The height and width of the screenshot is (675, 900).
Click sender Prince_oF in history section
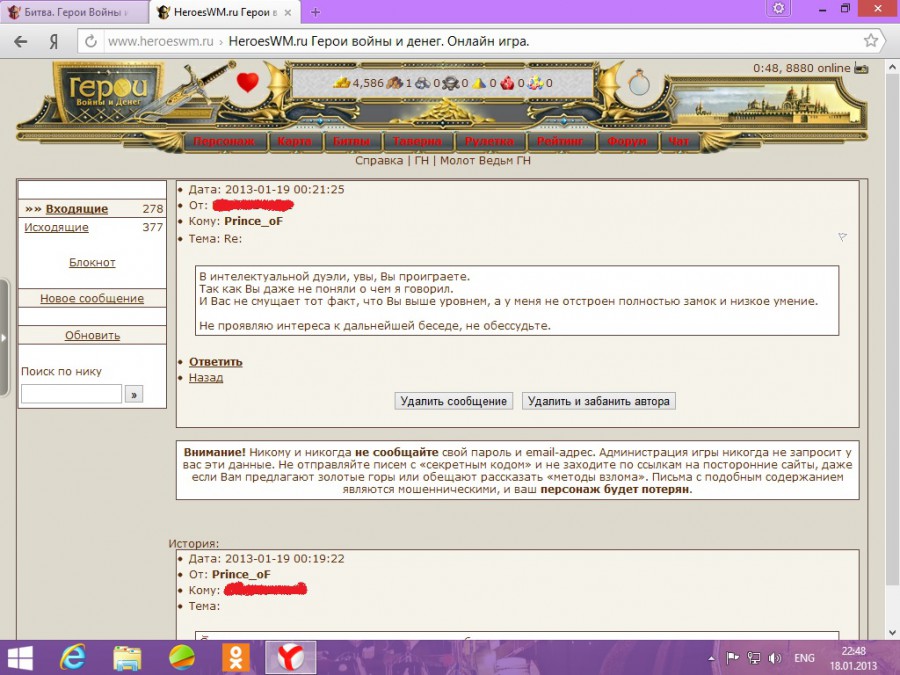(x=241, y=575)
